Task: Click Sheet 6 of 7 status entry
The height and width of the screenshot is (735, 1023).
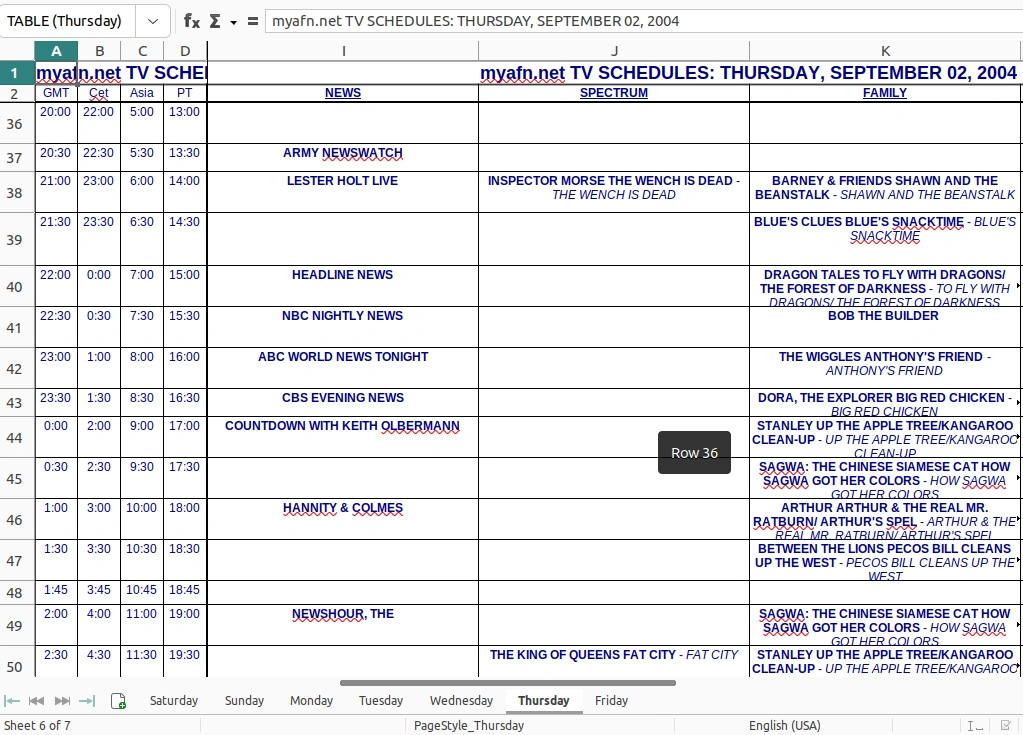Action: tap(37, 725)
